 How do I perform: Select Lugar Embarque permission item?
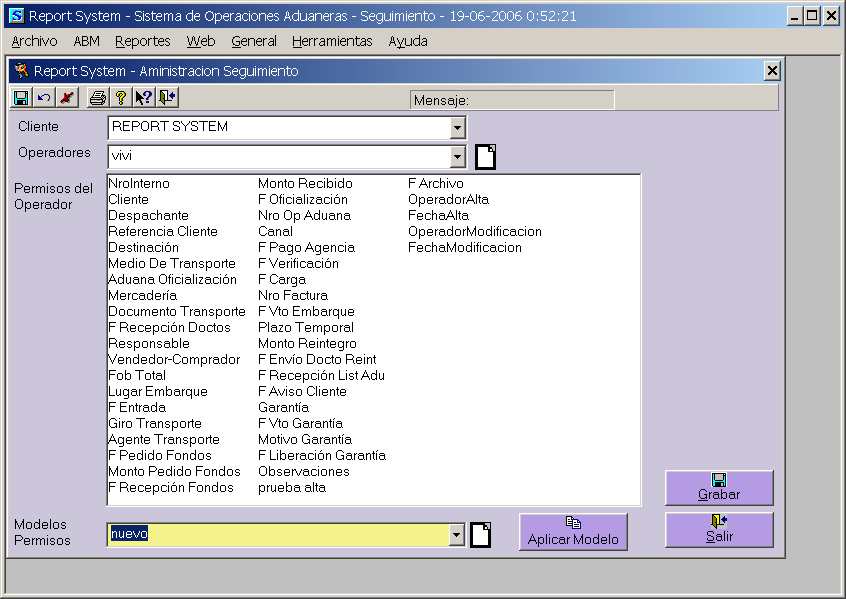(158, 392)
